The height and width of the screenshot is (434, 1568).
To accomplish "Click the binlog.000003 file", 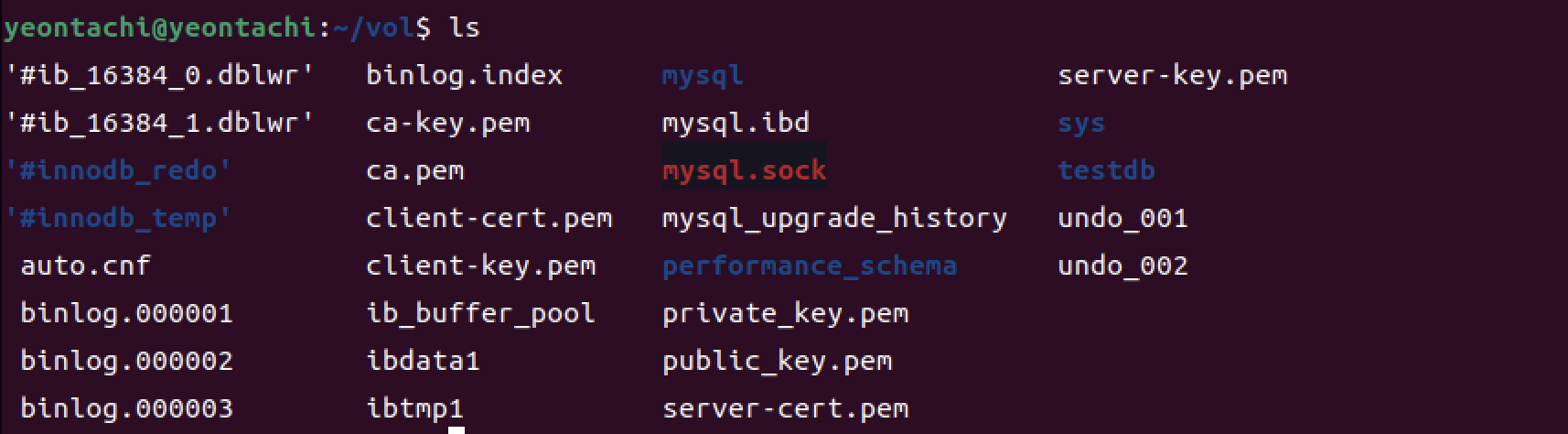I will pyautogui.click(x=126, y=408).
